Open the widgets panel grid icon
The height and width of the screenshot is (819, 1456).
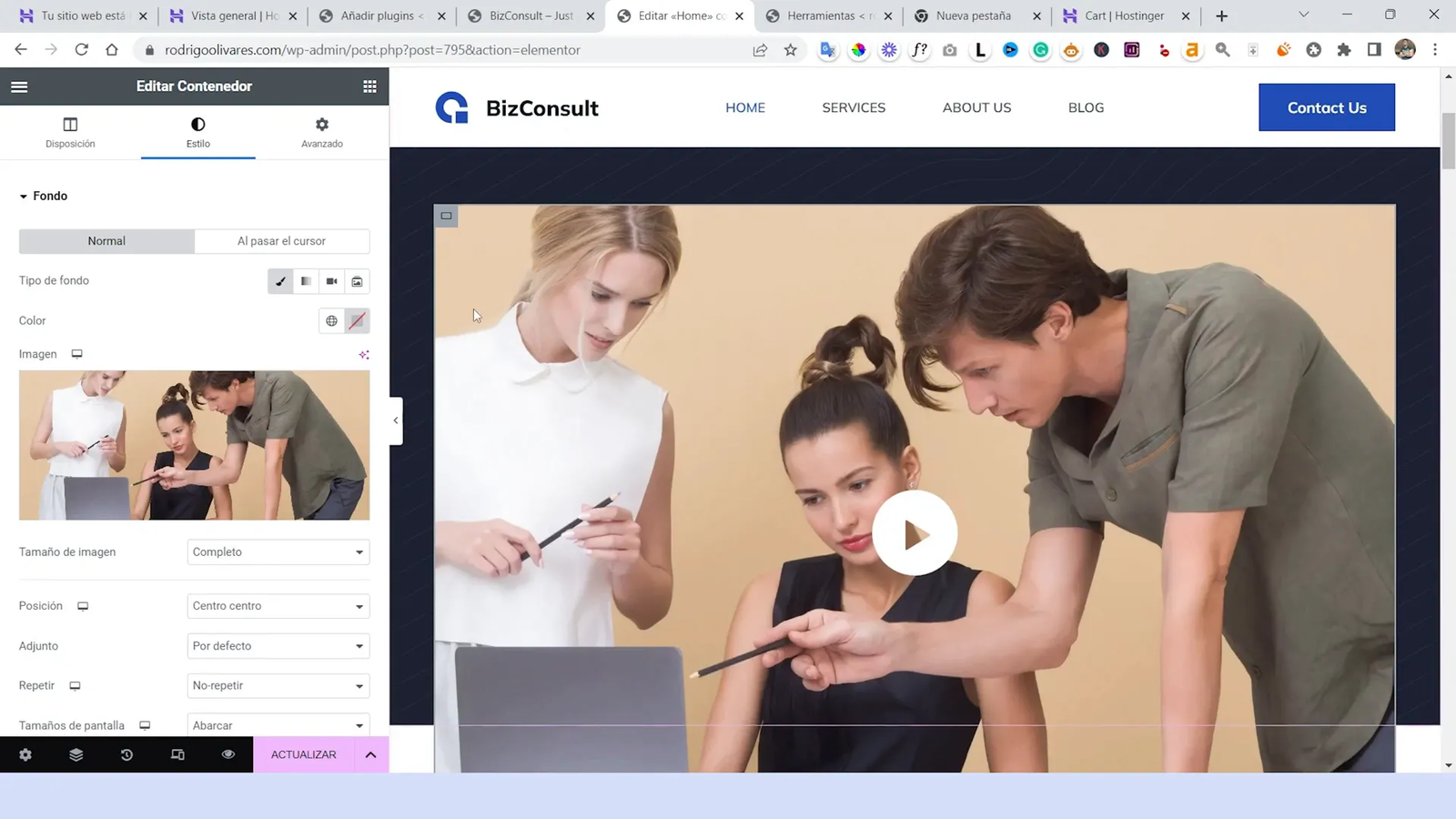point(369,86)
